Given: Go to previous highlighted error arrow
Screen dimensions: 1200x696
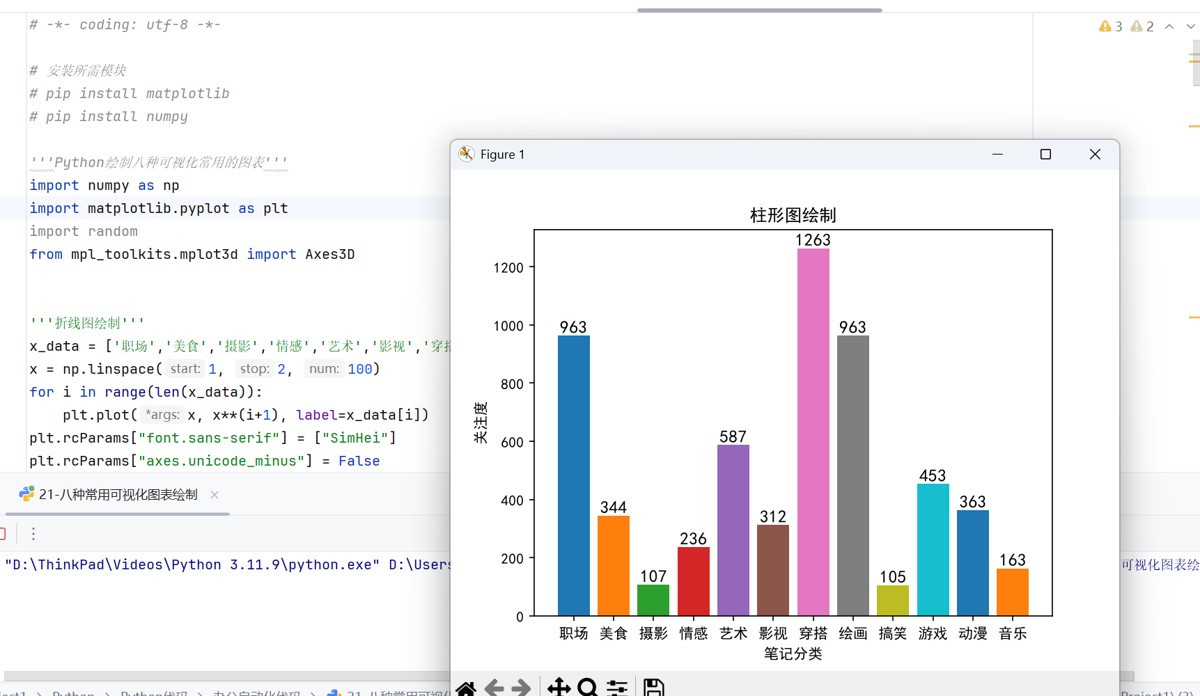Looking at the screenshot, I should [1168, 27].
